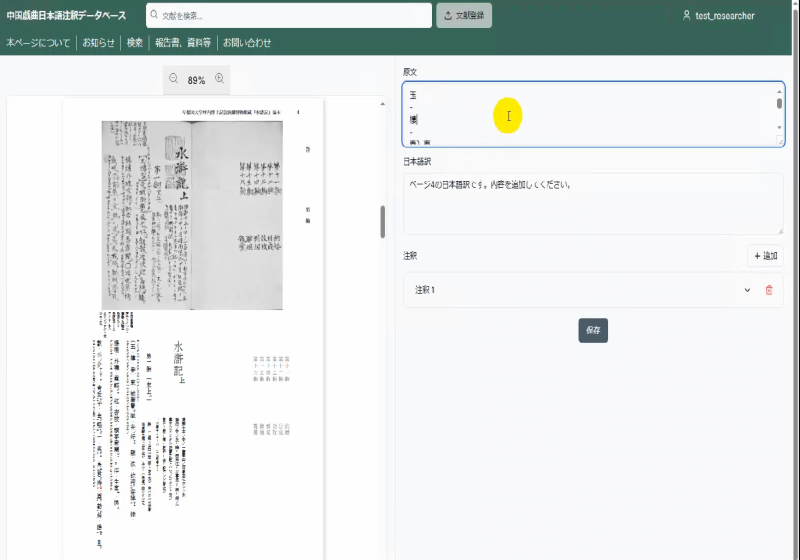Click the document viewer vertical scrollbar
Screen dimensions: 800x560
pyautogui.click(x=383, y=222)
